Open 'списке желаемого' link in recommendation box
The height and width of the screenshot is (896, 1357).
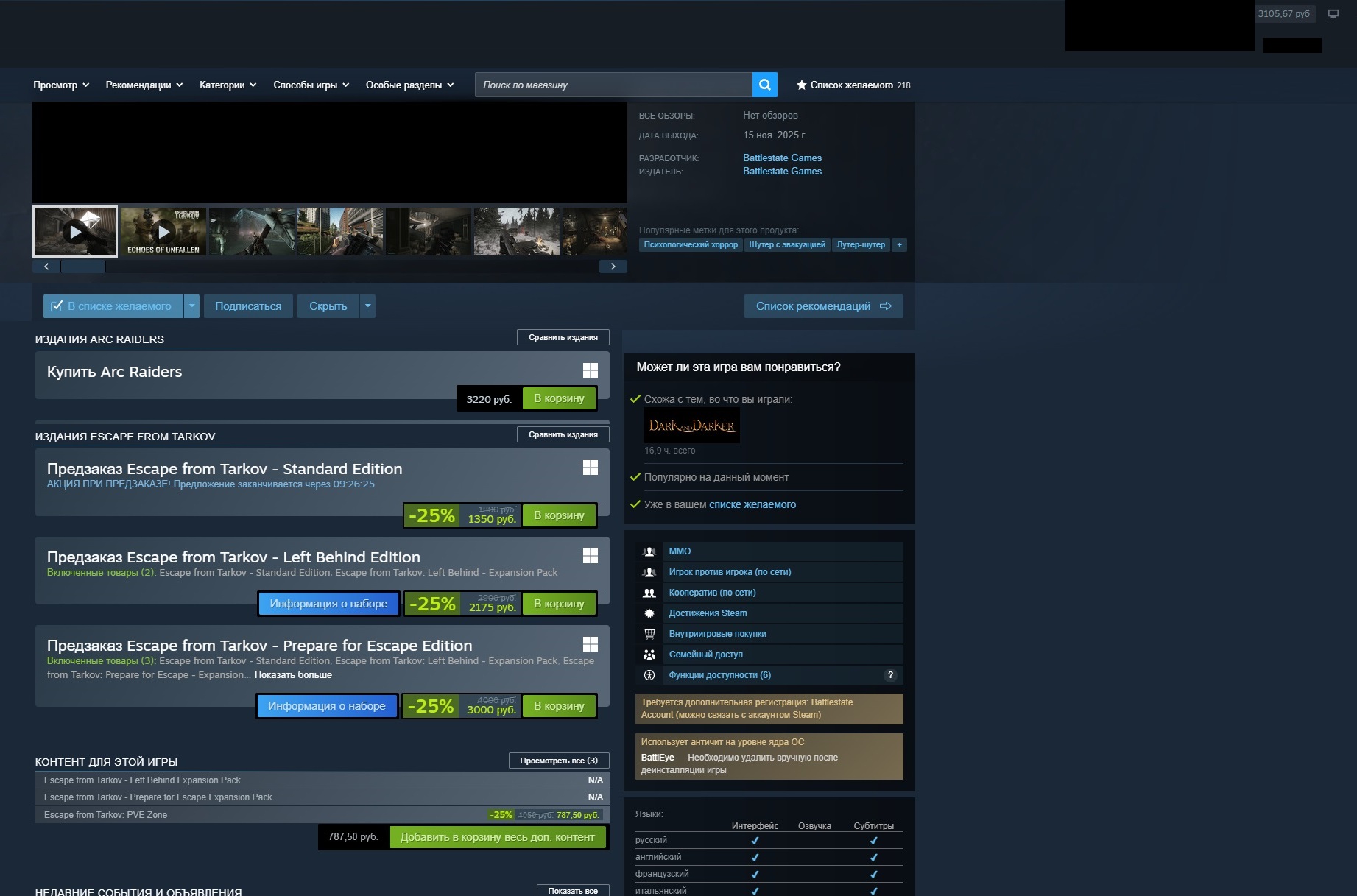(x=752, y=504)
